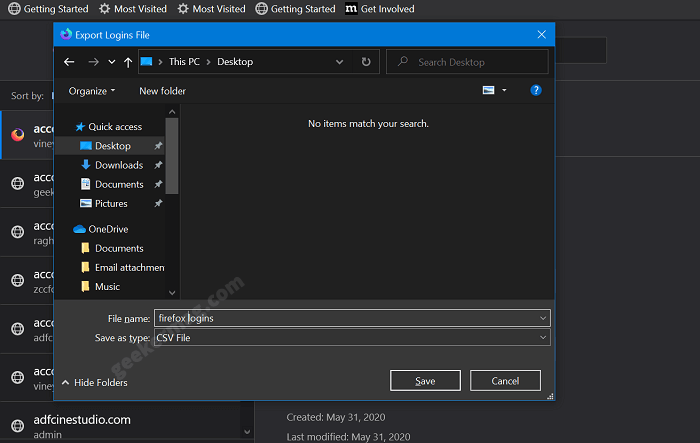Viewport: 700px width, 443px height.
Task: Close the Export Logins File dialog
Action: [542, 35]
